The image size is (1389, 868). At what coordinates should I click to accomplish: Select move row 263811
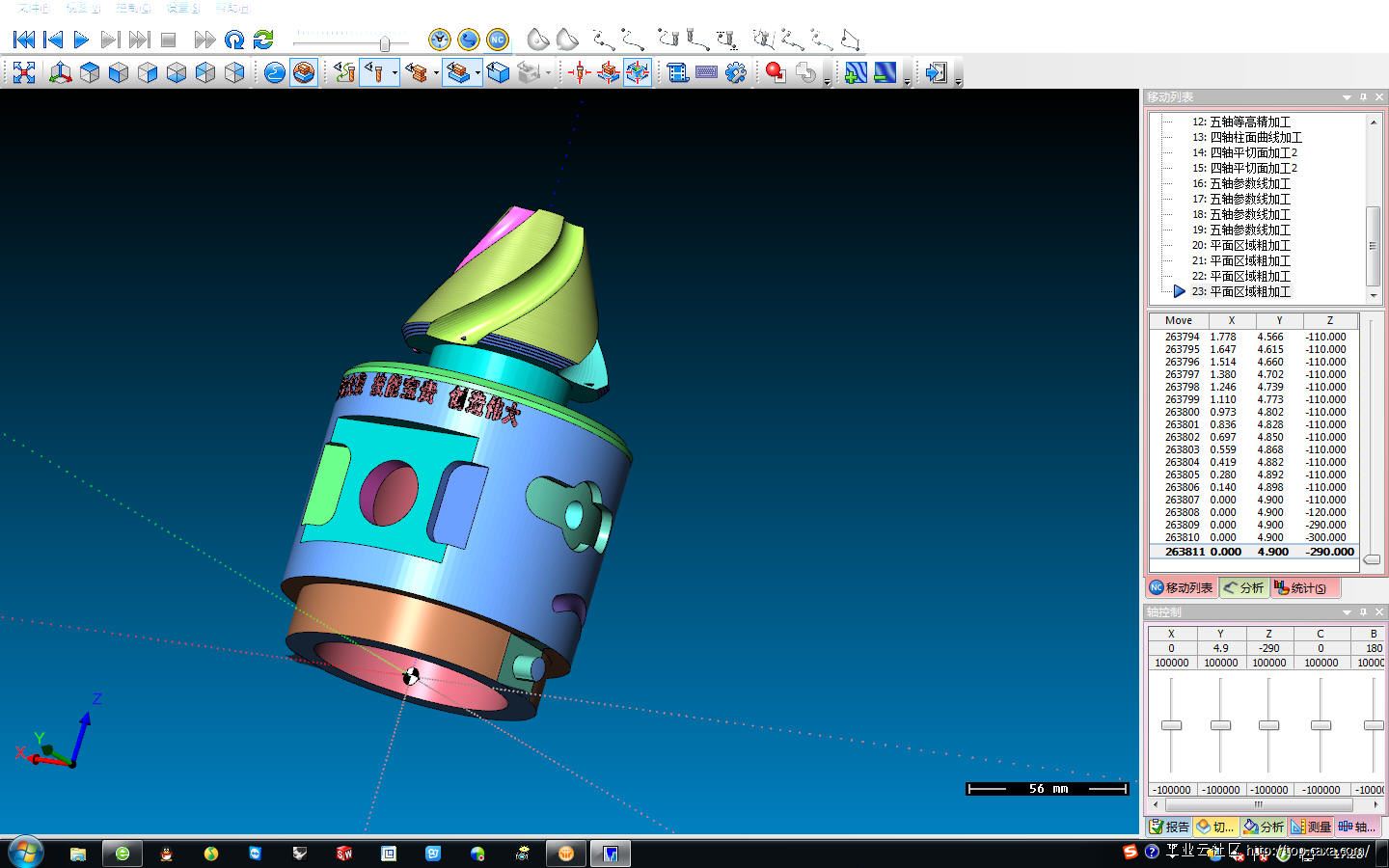point(1253,552)
